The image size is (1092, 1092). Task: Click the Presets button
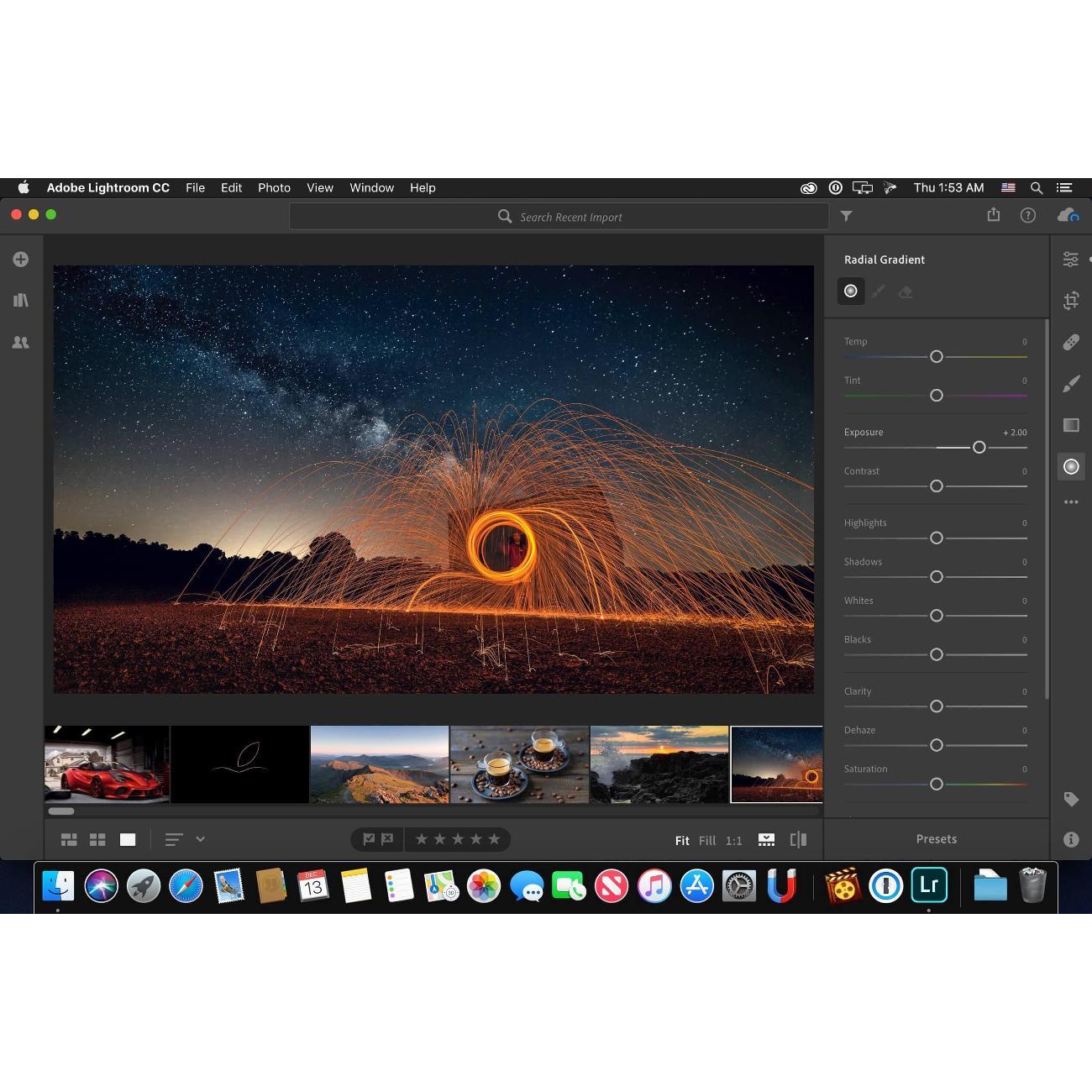coord(936,839)
